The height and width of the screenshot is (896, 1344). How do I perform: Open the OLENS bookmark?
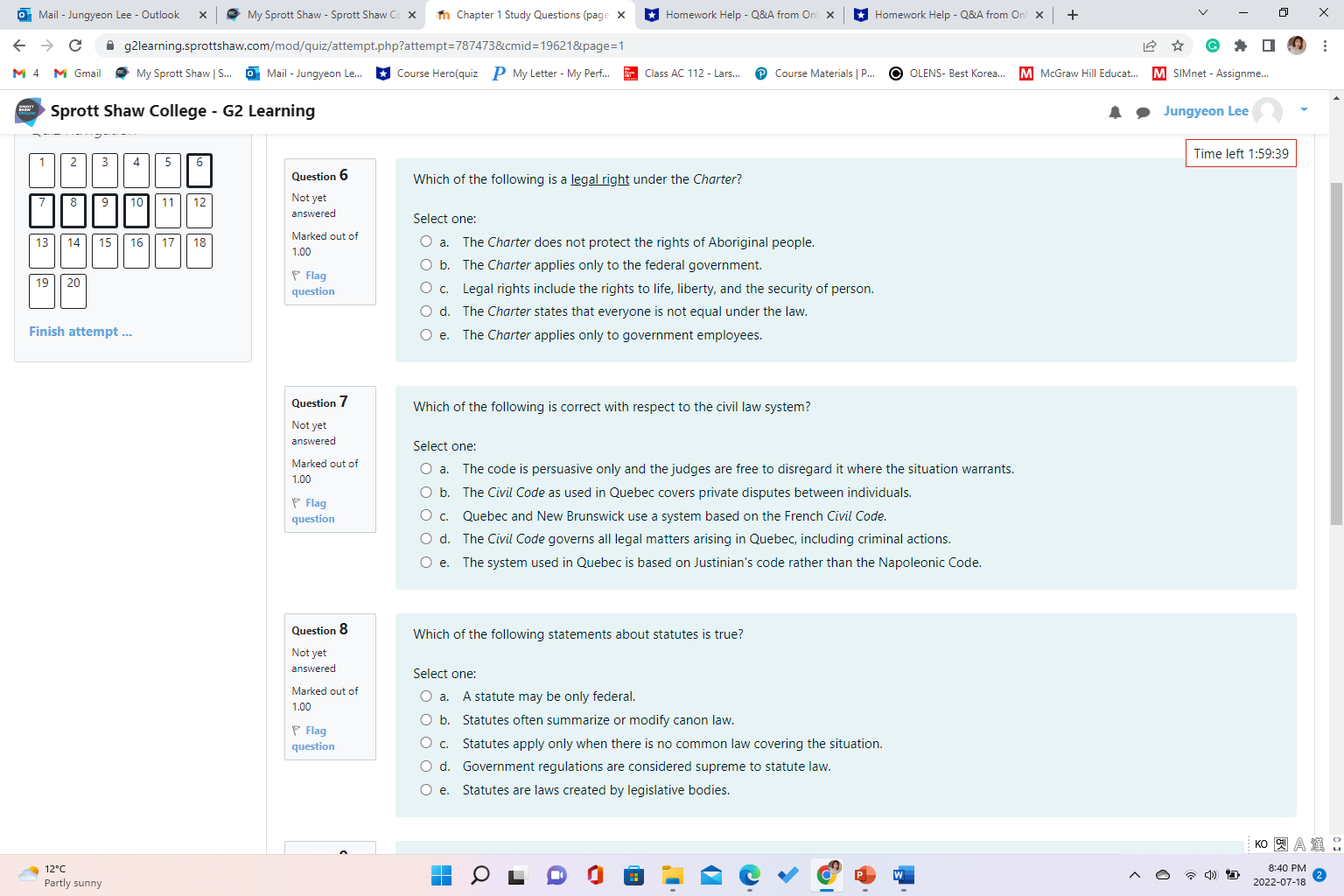(x=947, y=73)
